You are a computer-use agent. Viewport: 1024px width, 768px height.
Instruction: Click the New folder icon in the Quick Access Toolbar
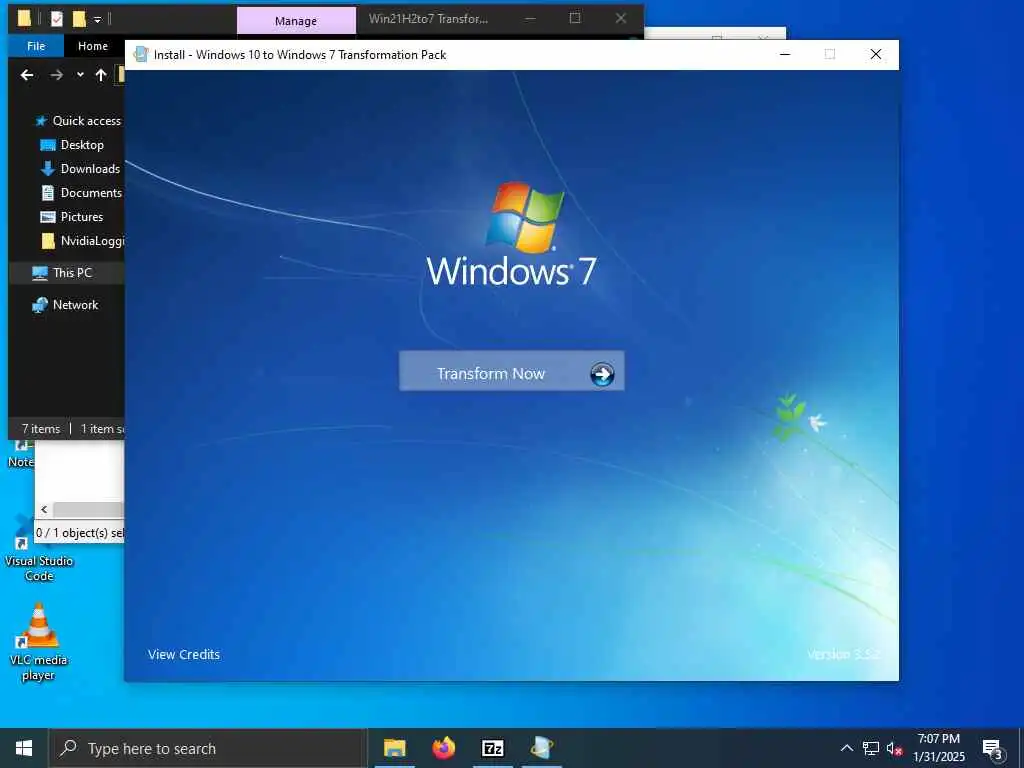79,19
